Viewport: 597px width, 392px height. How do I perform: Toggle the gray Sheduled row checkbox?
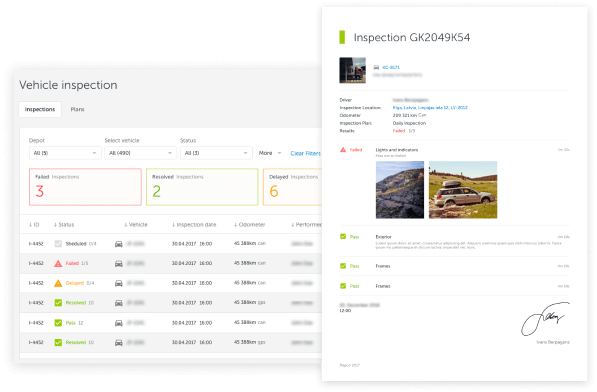pos(58,244)
